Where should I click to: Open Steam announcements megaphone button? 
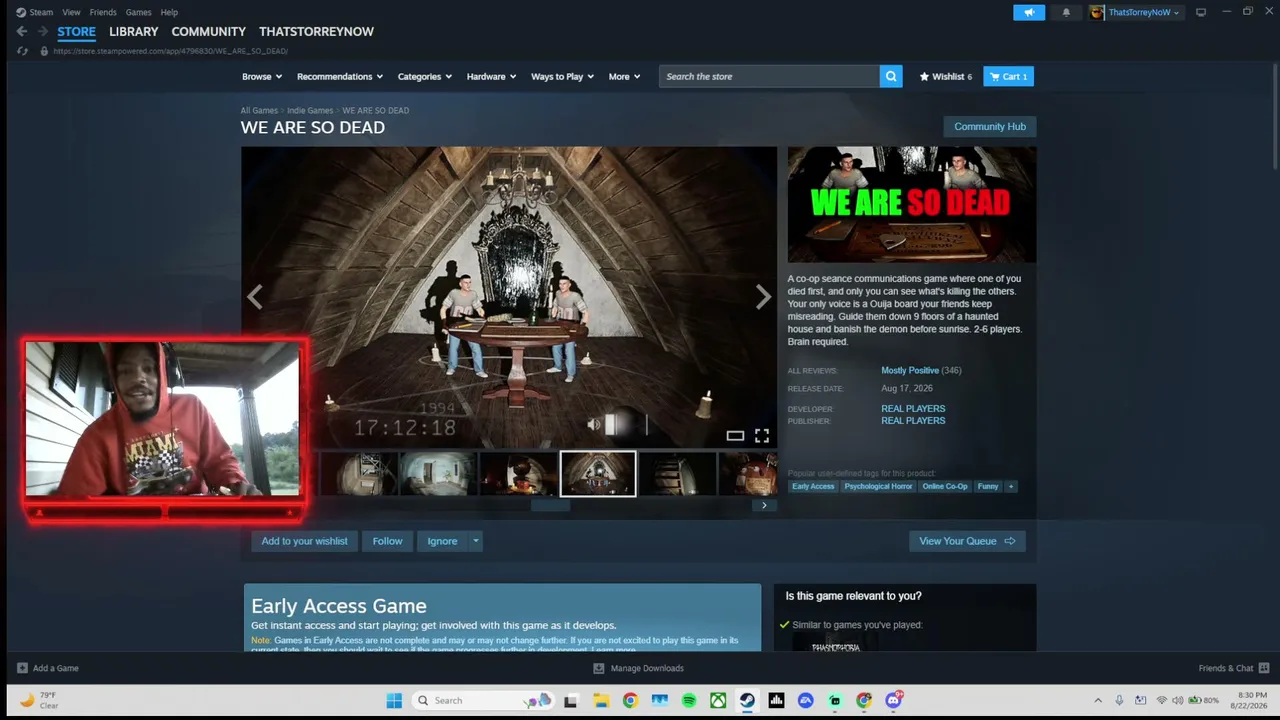(x=1029, y=12)
